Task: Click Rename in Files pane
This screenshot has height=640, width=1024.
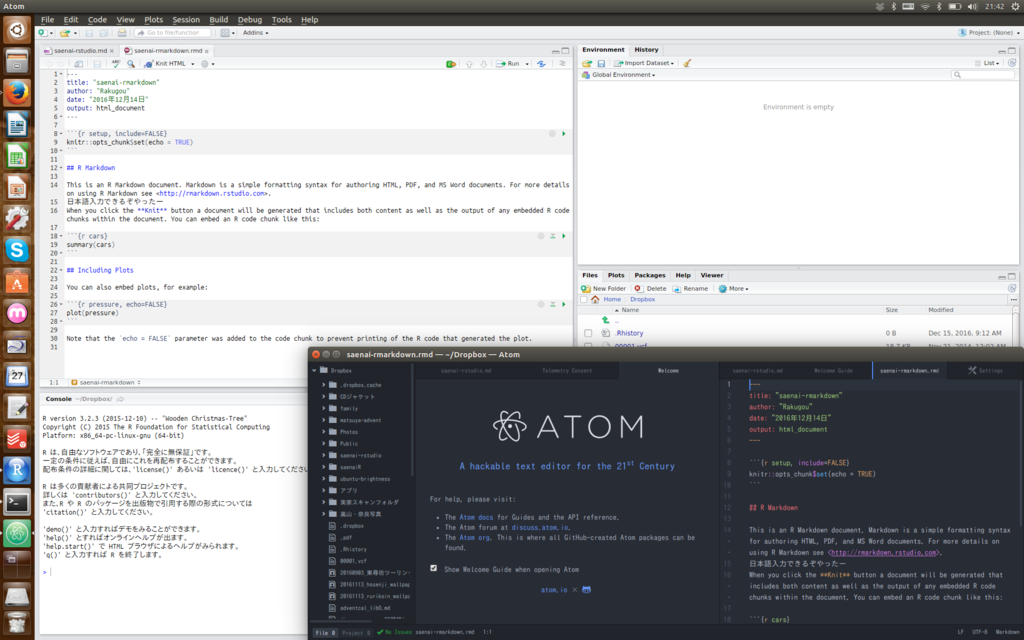Action: pos(690,289)
